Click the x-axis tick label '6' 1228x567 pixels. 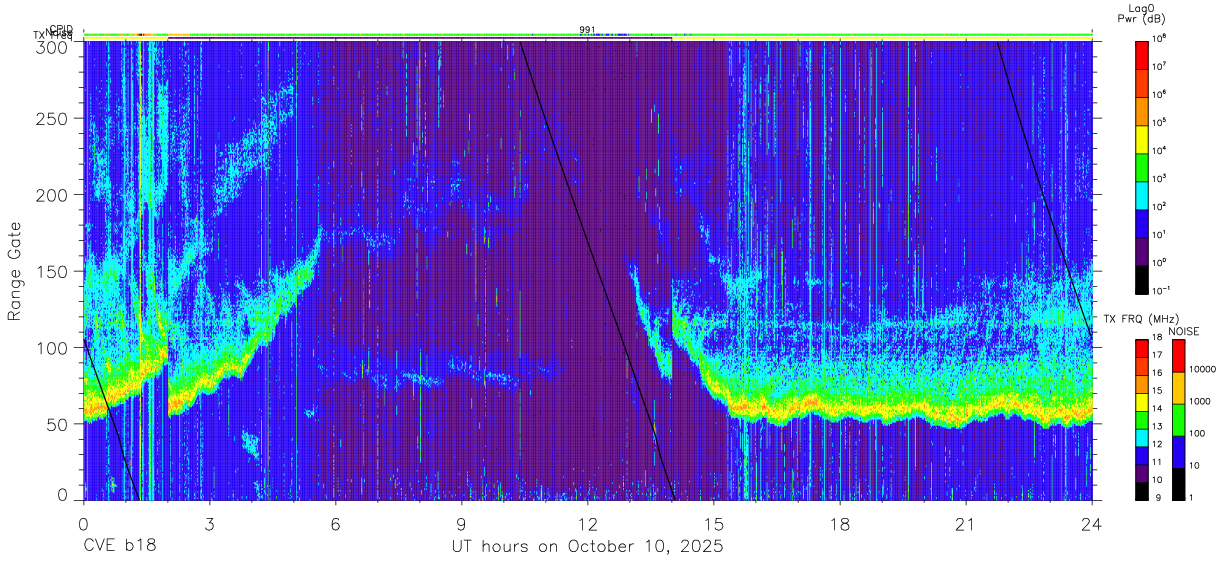[335, 524]
